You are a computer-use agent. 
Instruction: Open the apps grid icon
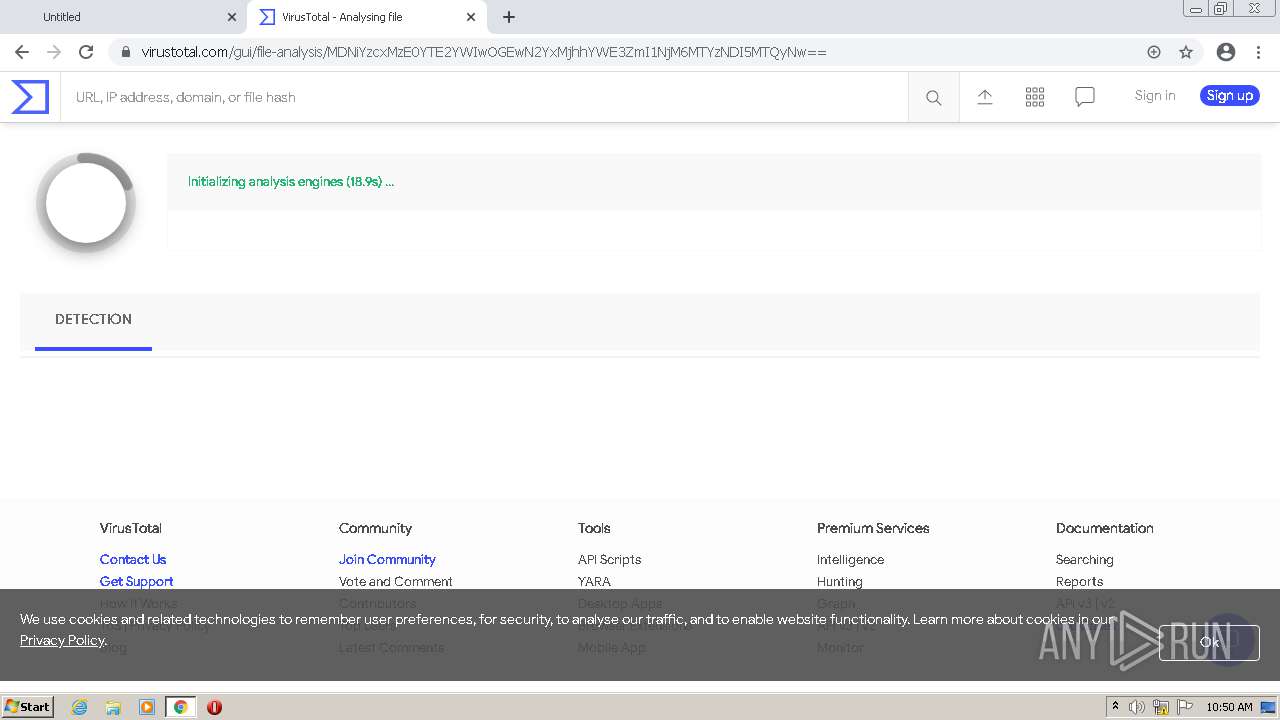(1035, 97)
